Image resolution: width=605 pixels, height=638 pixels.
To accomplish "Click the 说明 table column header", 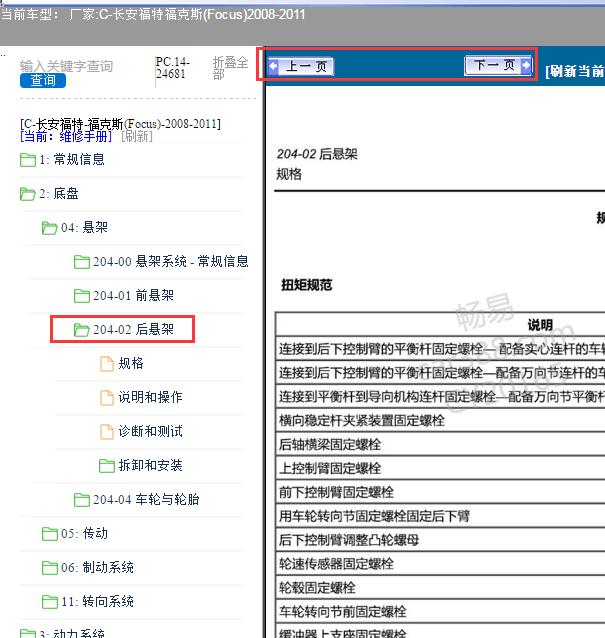I will tap(540, 325).
